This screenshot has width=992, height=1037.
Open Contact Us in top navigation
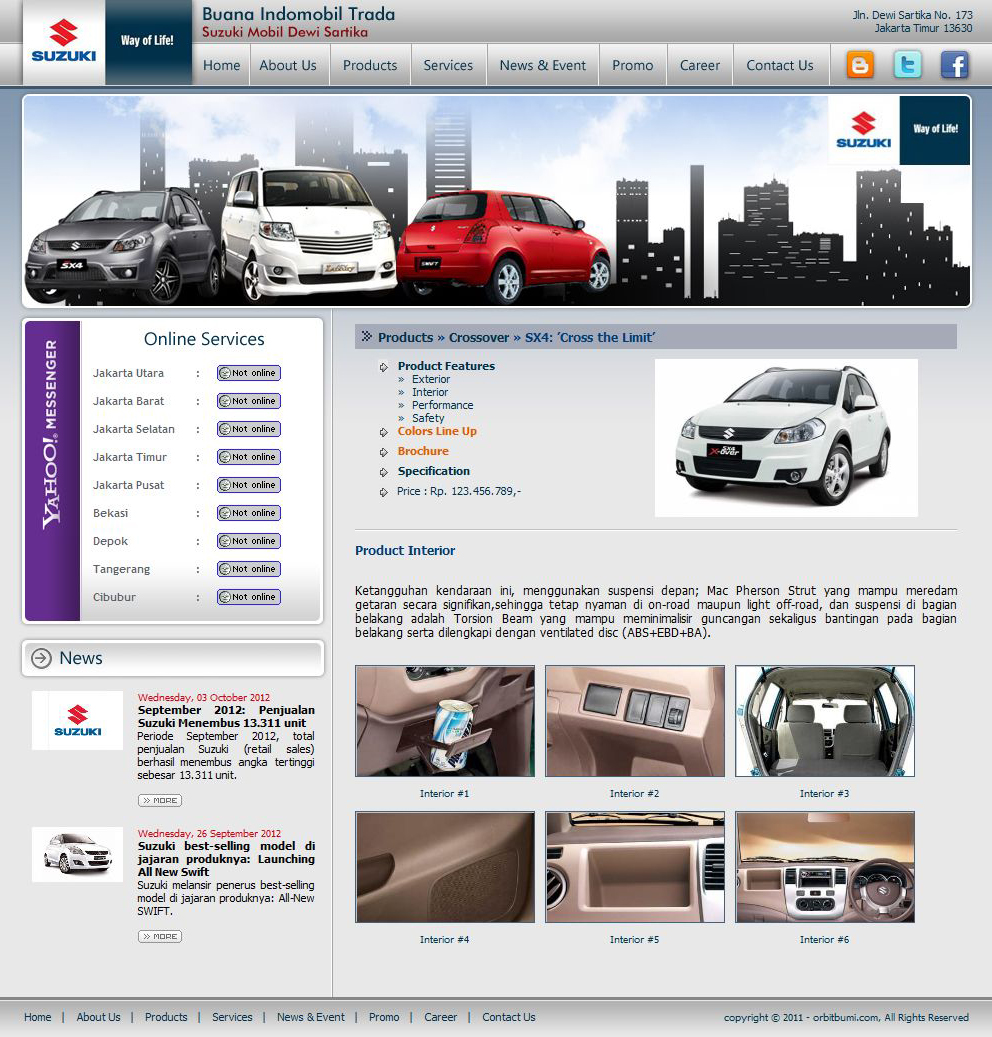[780, 65]
